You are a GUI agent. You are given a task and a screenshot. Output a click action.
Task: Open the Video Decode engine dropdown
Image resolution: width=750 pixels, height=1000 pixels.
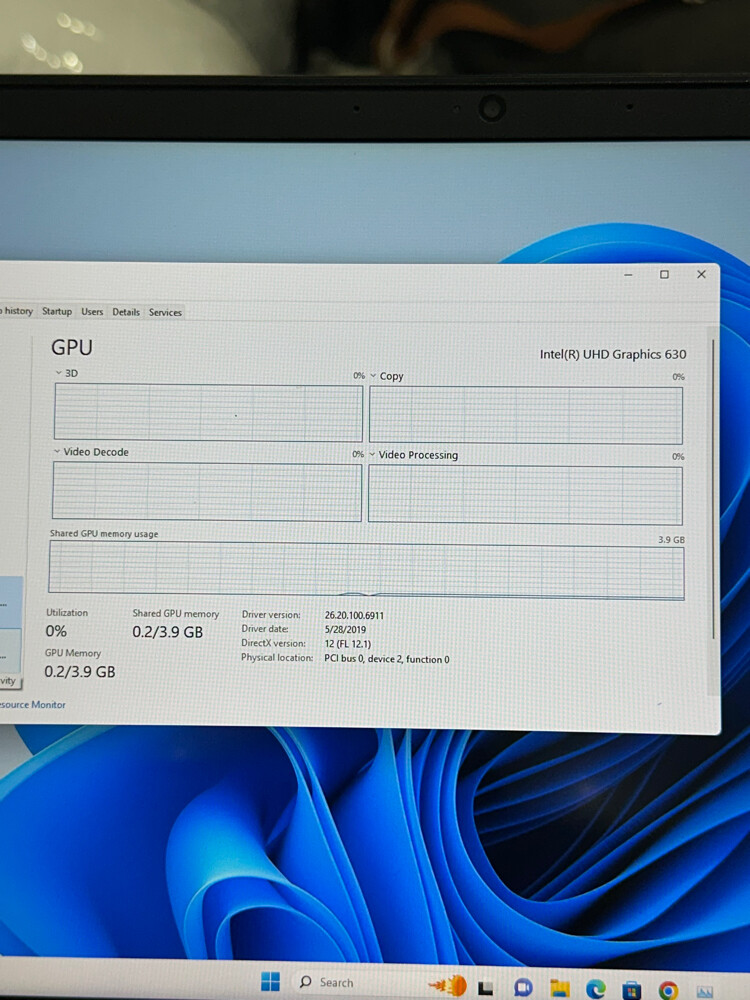click(57, 452)
